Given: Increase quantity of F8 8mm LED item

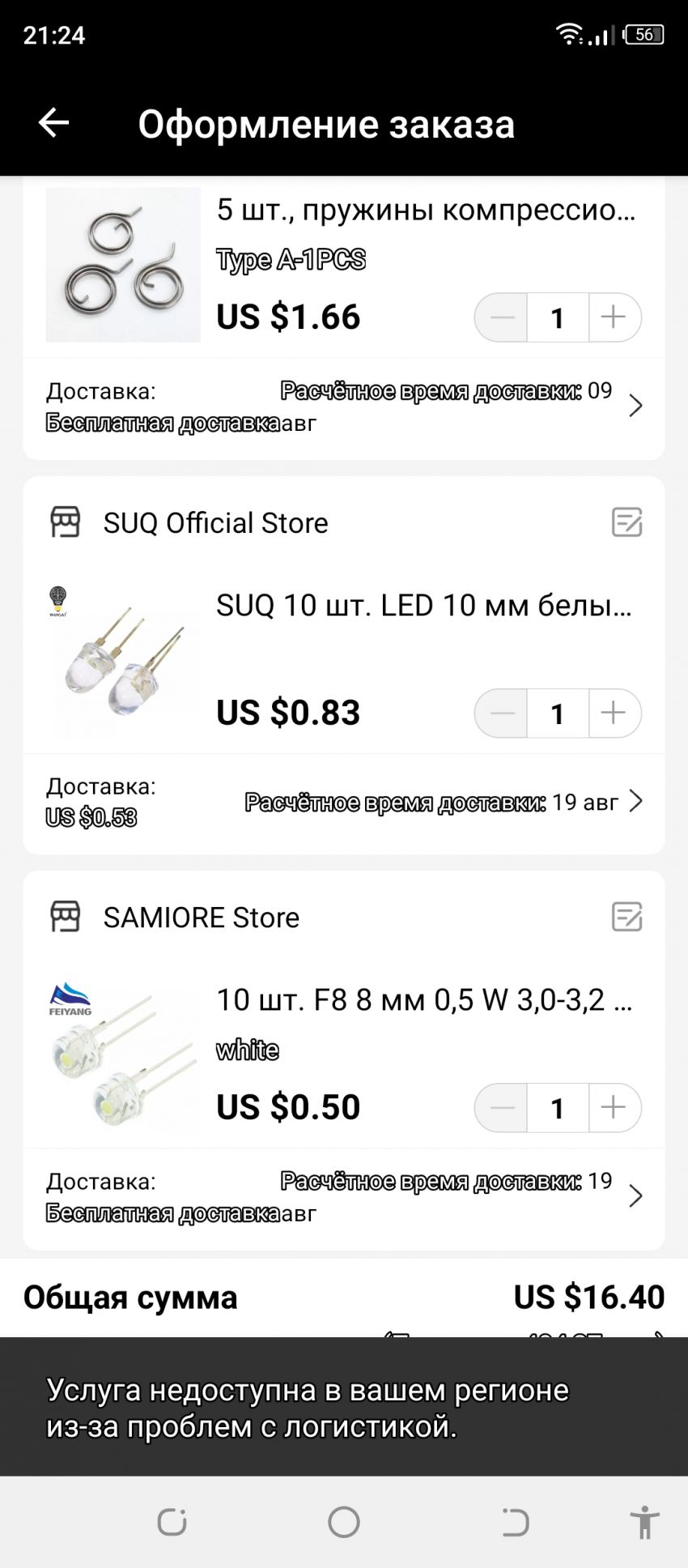Looking at the screenshot, I should pos(614,1107).
